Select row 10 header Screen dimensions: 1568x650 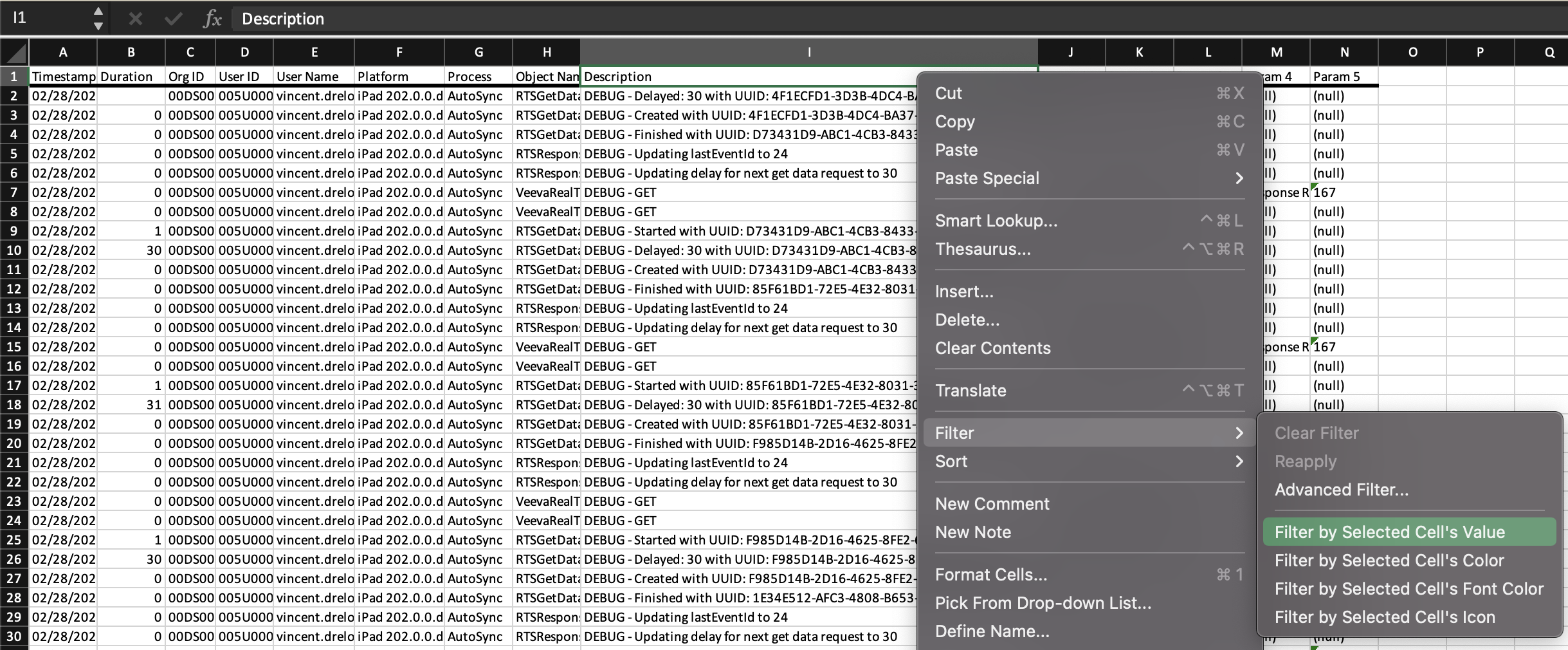[x=14, y=250]
